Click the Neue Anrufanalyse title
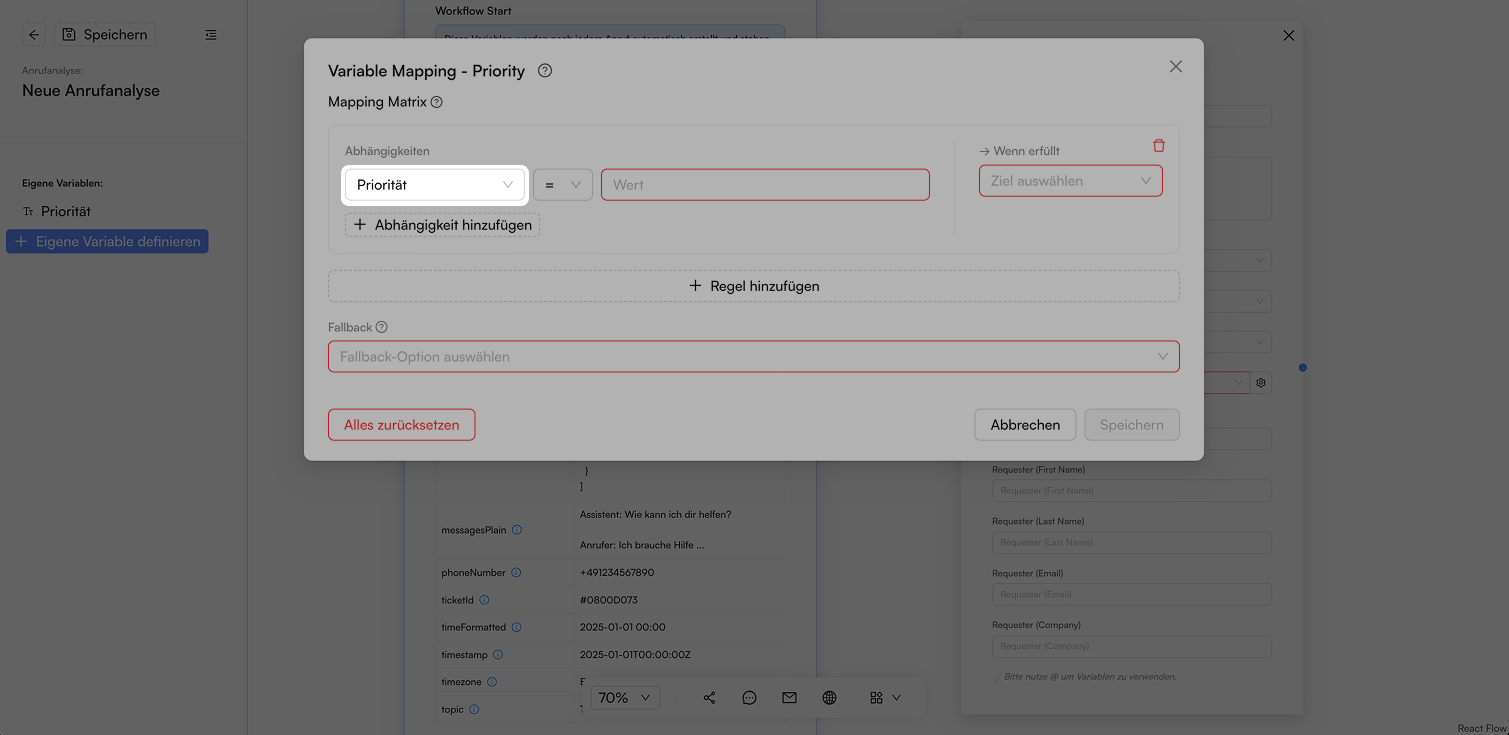Screen dimensions: 1509x735 [x=91, y=90]
